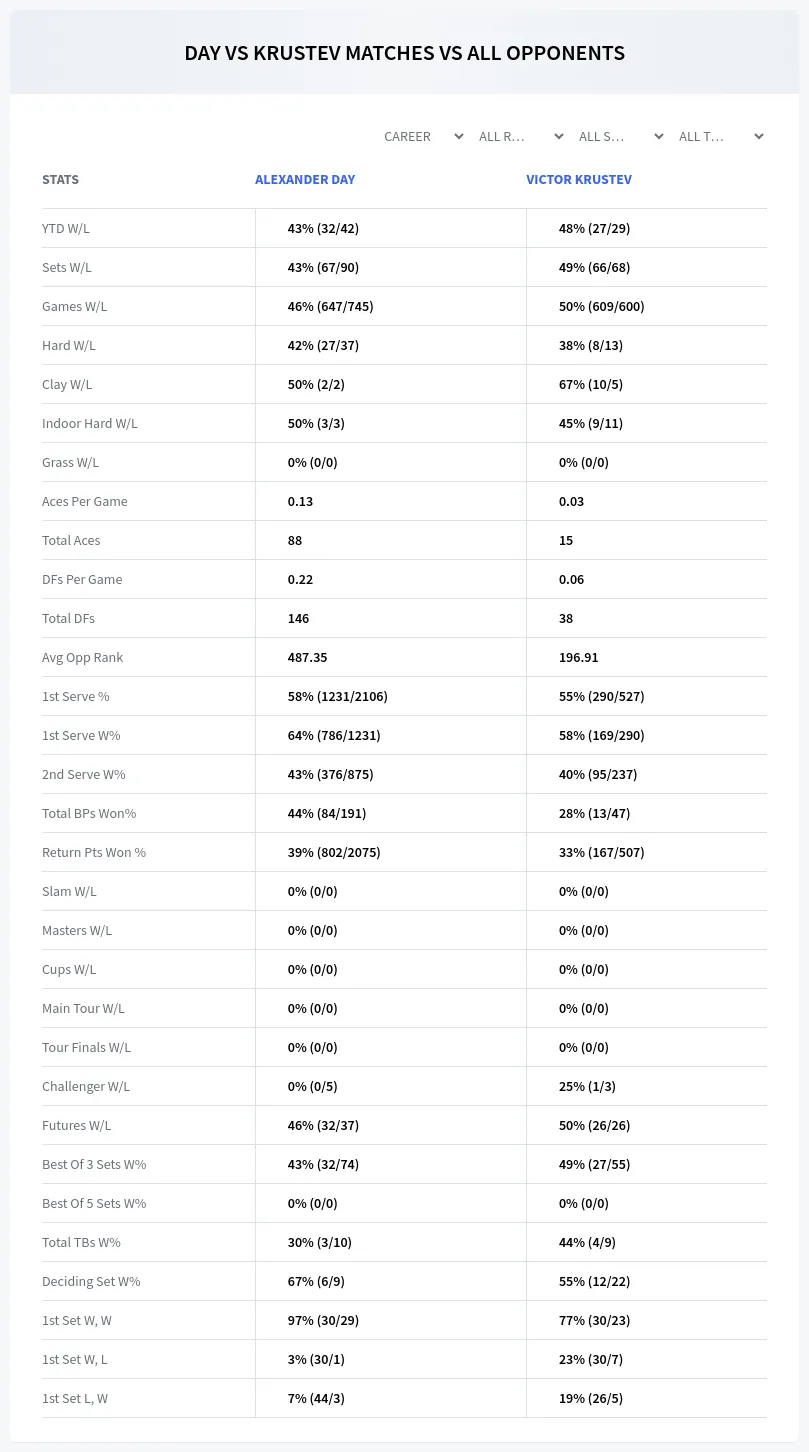Open the ALL R... rounds dropdown
The image size is (809, 1452).
point(521,136)
